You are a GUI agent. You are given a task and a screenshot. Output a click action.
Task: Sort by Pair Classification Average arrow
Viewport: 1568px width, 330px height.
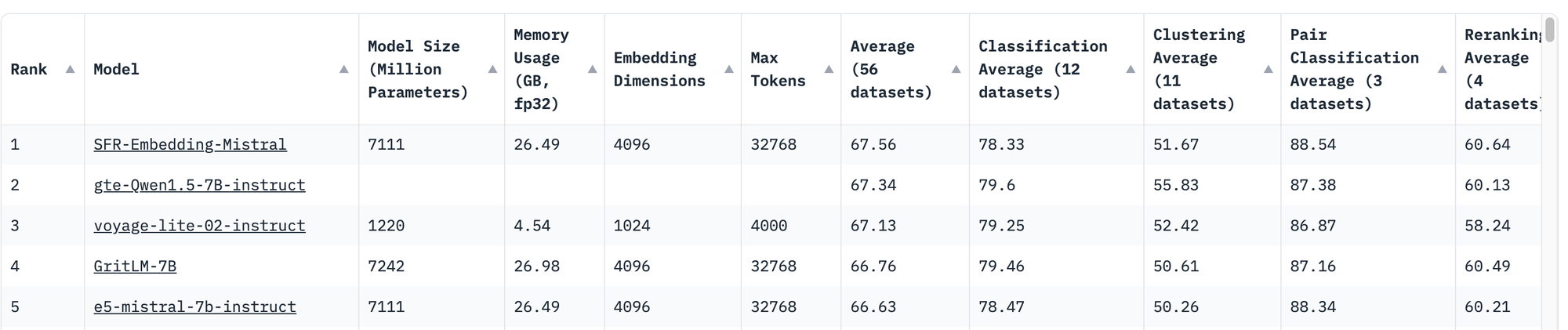1442,69
